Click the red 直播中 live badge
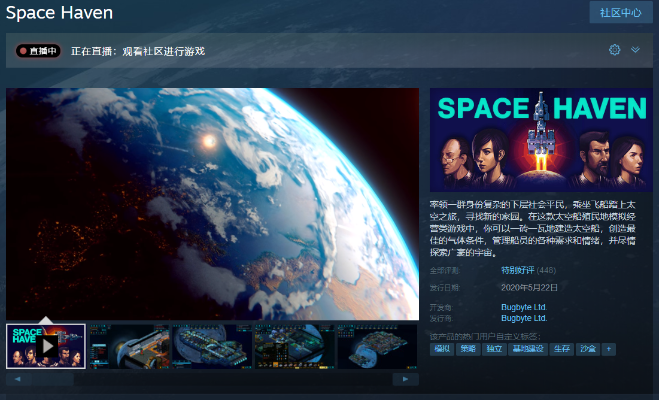 (38, 51)
